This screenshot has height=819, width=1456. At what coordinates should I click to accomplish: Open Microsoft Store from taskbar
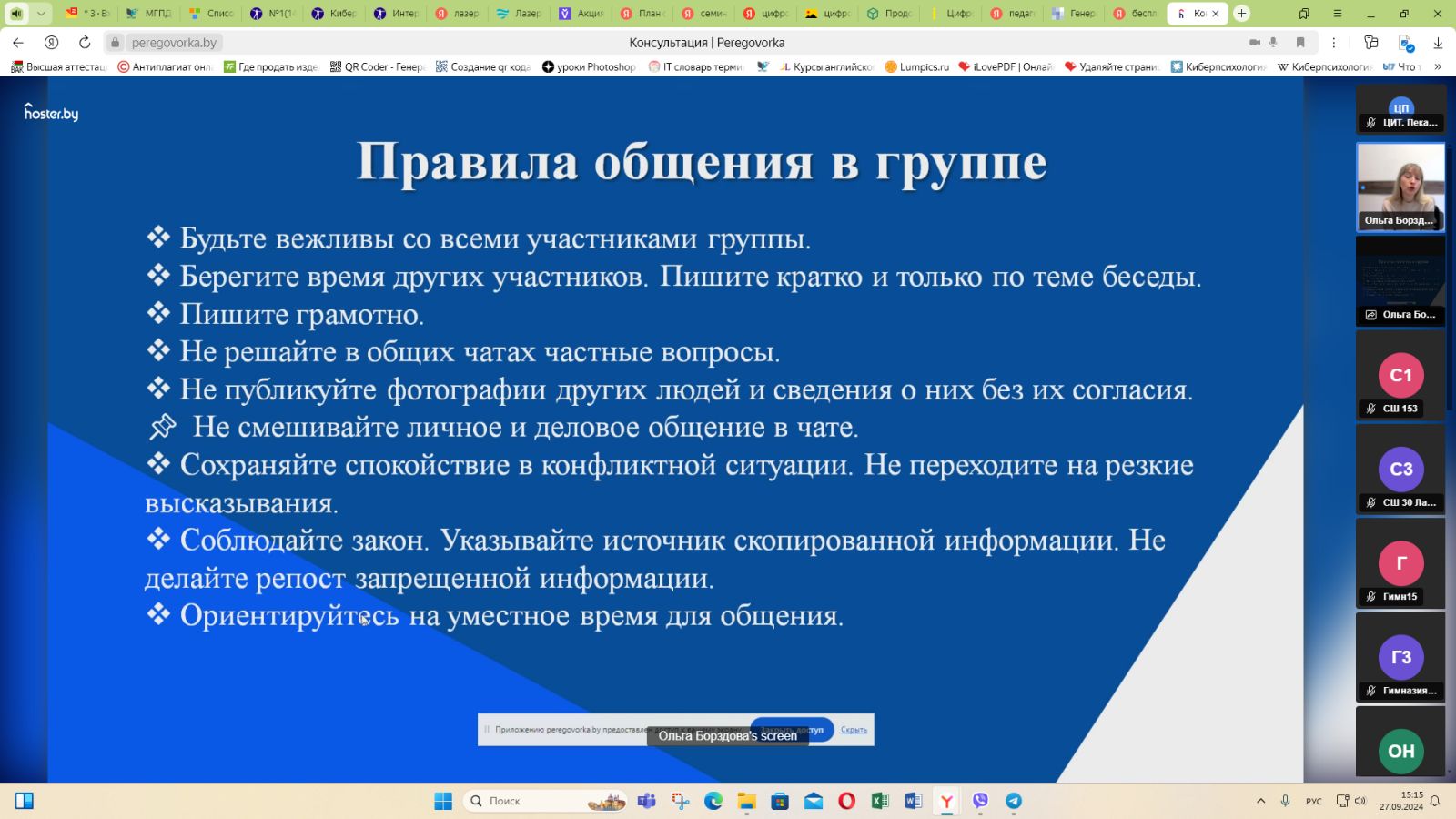pos(780,801)
